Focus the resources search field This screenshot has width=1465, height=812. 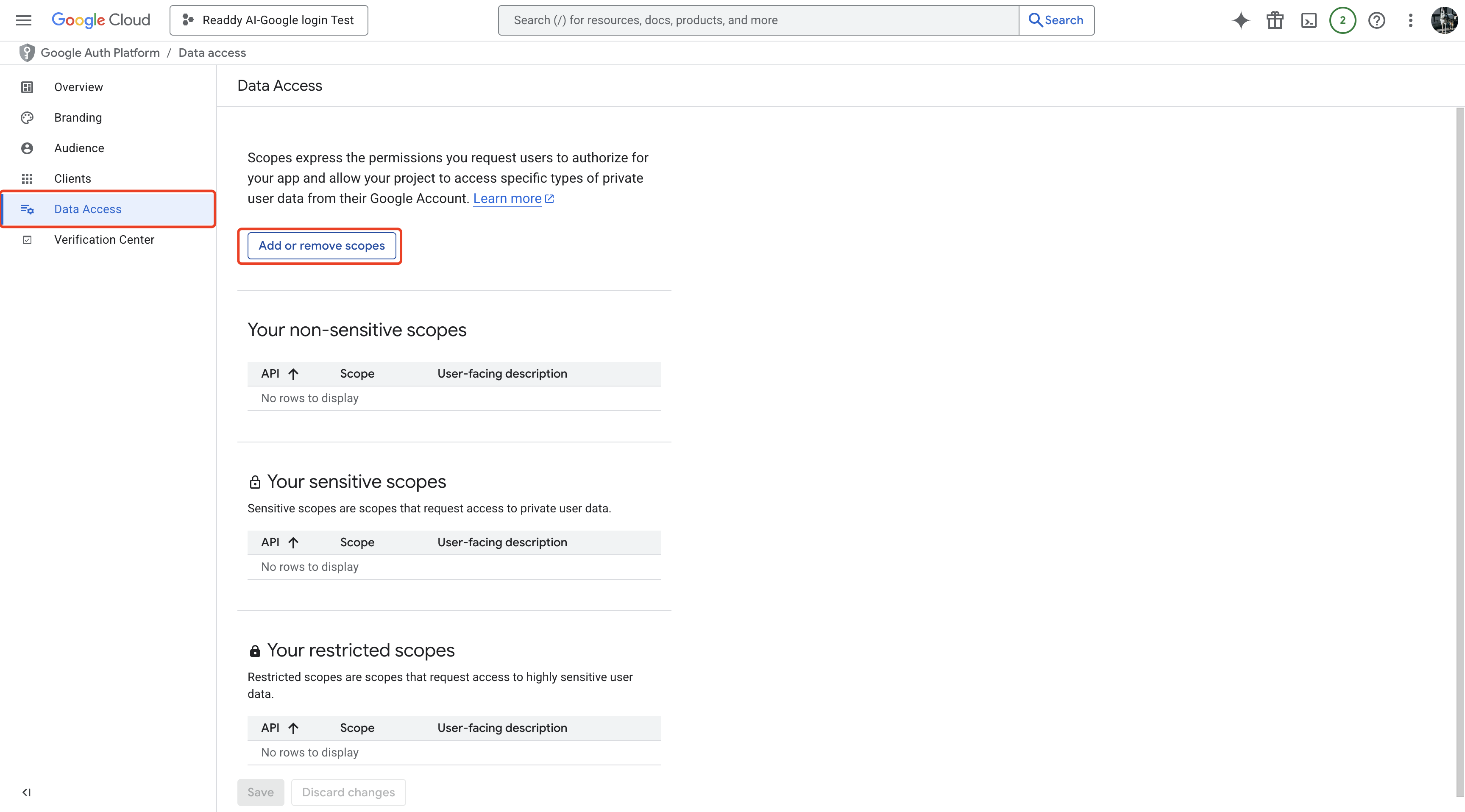tap(759, 20)
